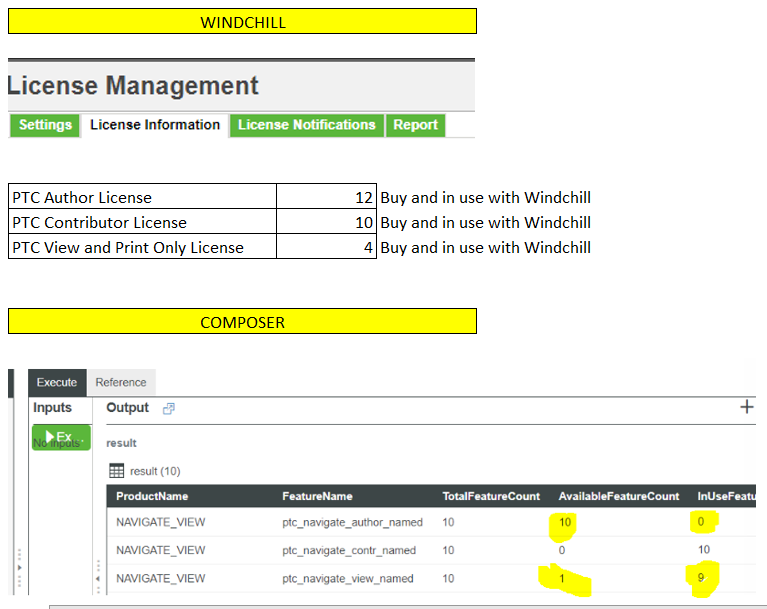Click the result table grid icon

(116, 471)
